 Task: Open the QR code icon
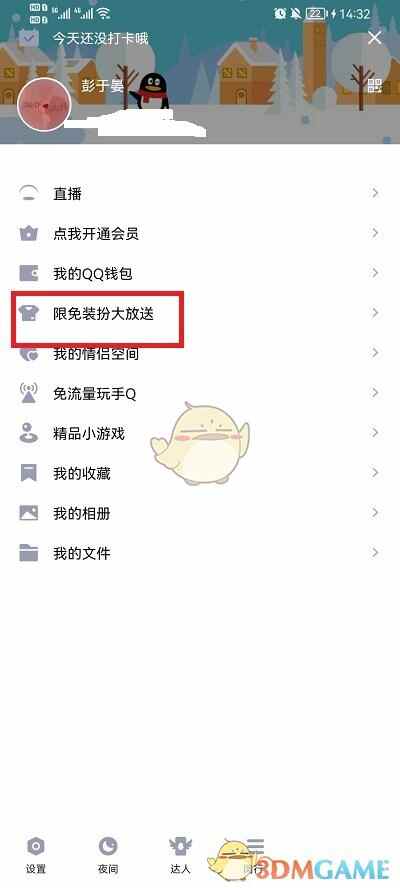pyautogui.click(x=375, y=86)
